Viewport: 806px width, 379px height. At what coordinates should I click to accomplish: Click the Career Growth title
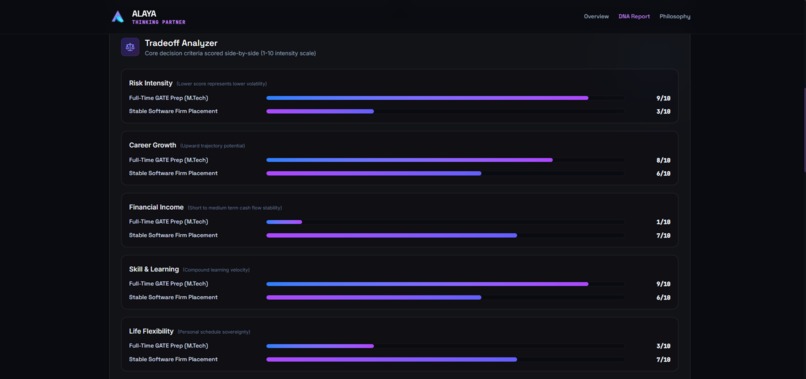coord(153,146)
